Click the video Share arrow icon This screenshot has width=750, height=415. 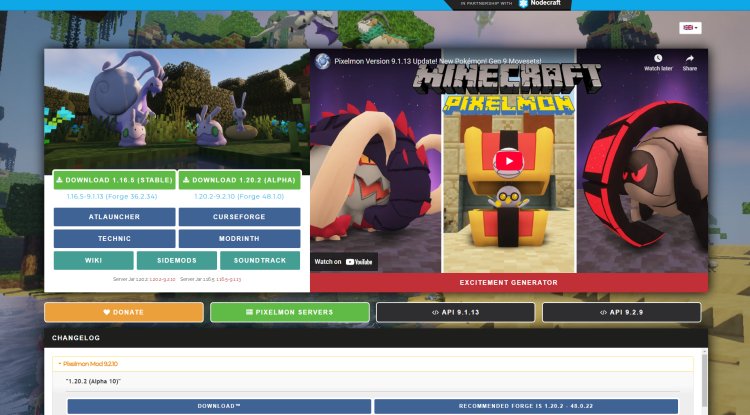click(689, 58)
